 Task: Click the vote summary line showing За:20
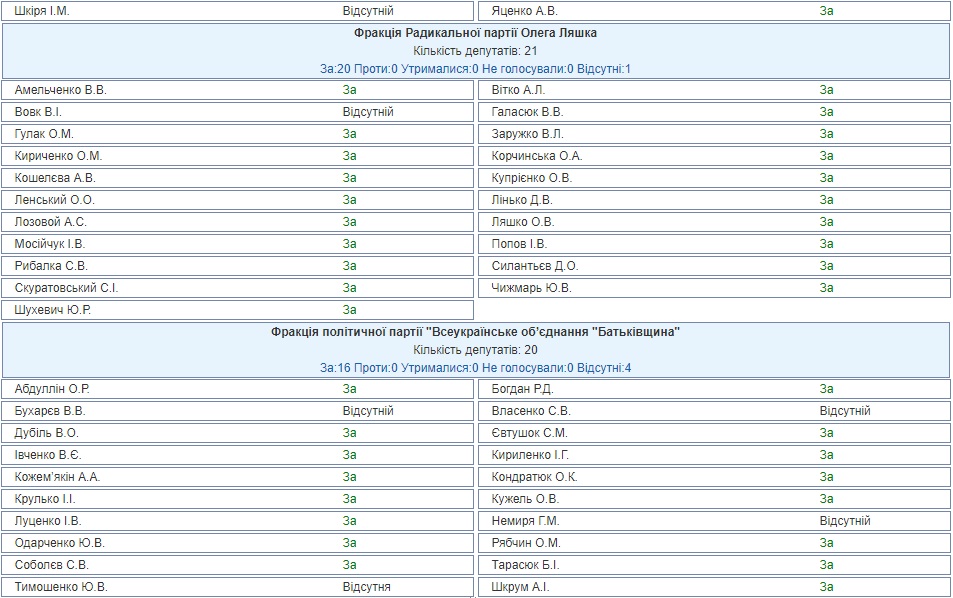click(475, 69)
